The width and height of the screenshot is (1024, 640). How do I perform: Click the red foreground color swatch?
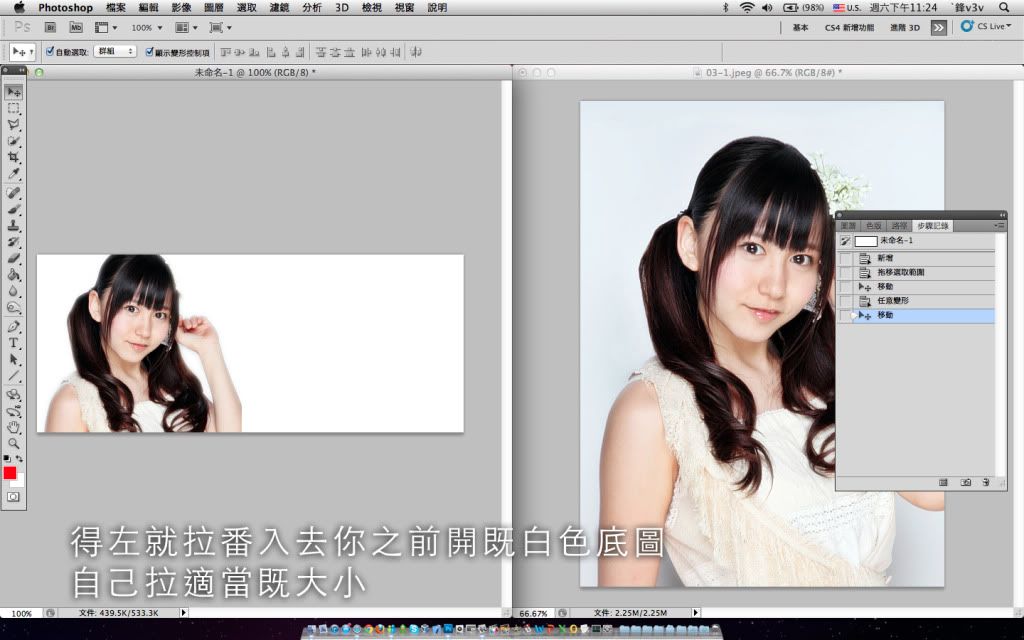[x=10, y=472]
